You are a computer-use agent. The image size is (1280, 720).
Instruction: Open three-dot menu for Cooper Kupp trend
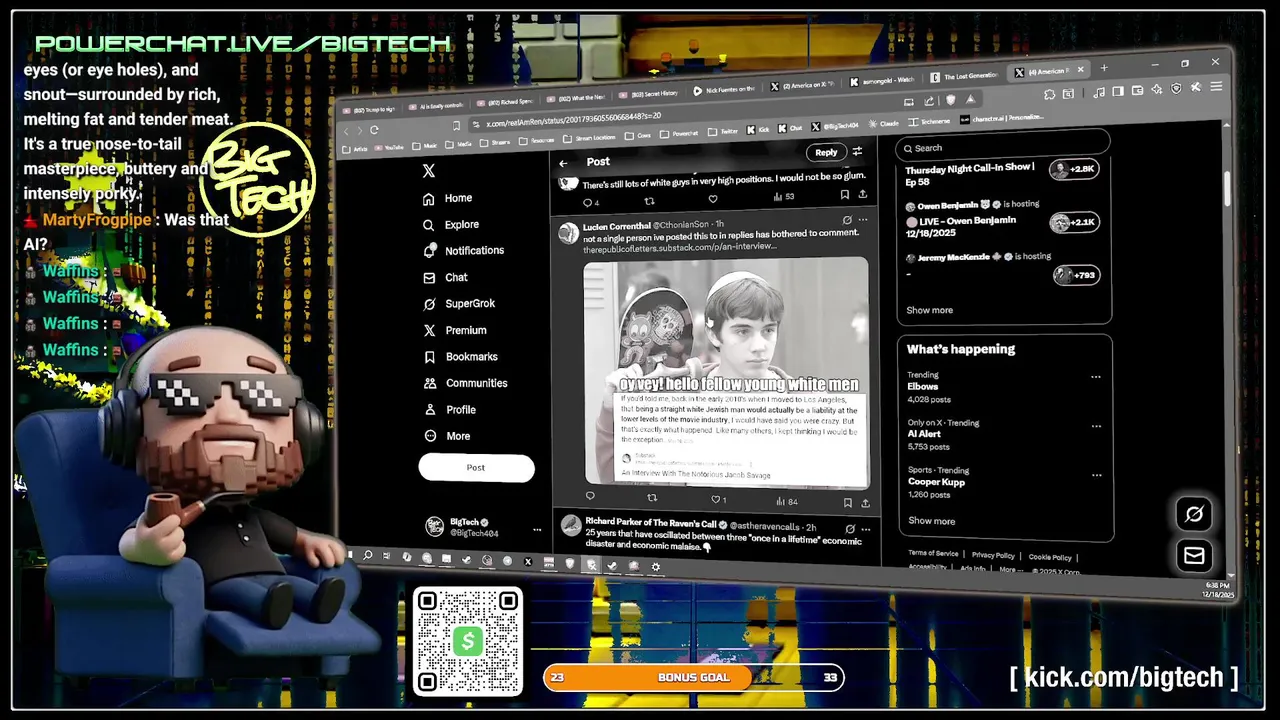[x=1097, y=475]
